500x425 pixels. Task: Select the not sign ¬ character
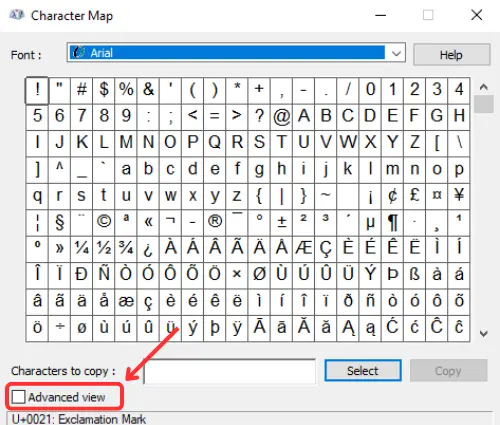(170, 222)
